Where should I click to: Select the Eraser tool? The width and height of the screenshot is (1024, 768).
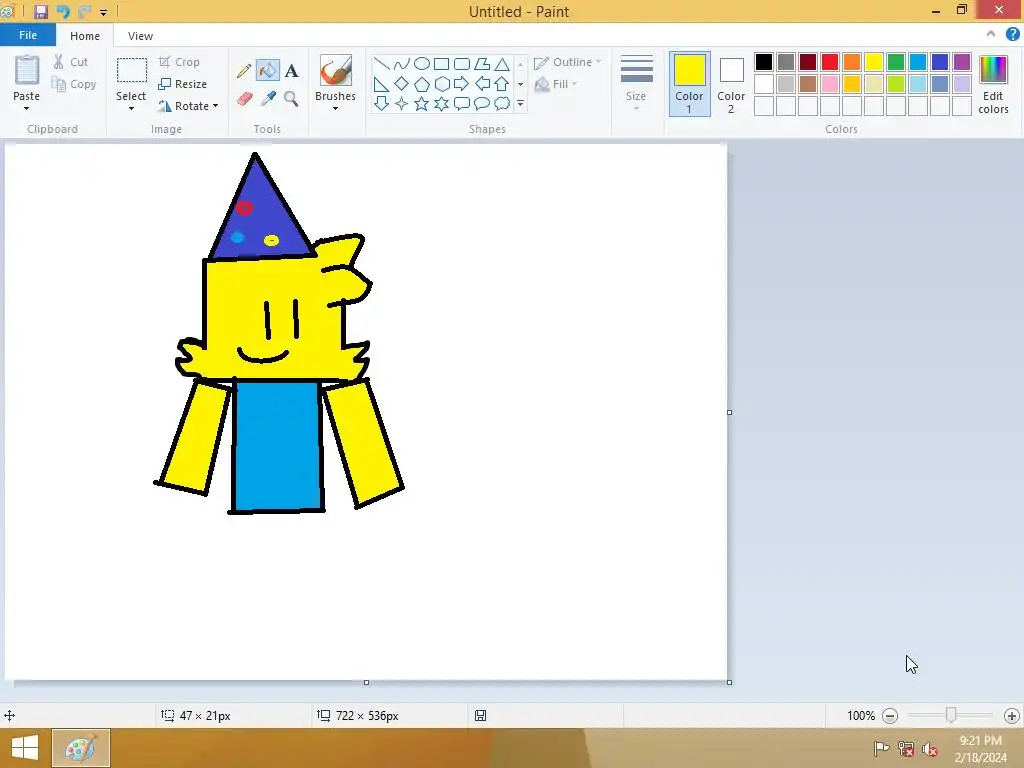point(244,99)
